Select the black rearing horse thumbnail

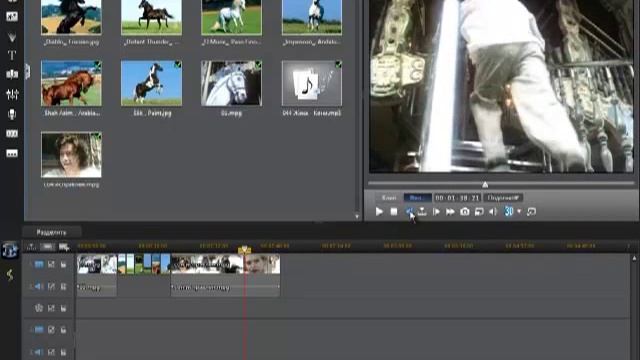click(71, 17)
